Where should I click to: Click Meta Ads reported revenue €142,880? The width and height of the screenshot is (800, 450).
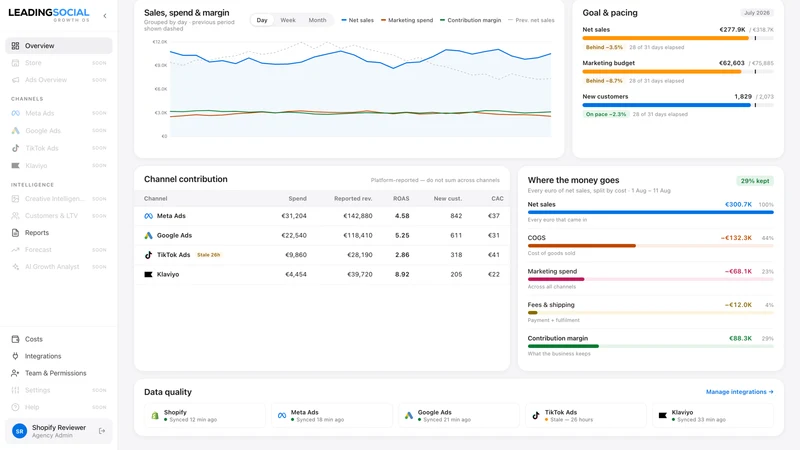358,216
